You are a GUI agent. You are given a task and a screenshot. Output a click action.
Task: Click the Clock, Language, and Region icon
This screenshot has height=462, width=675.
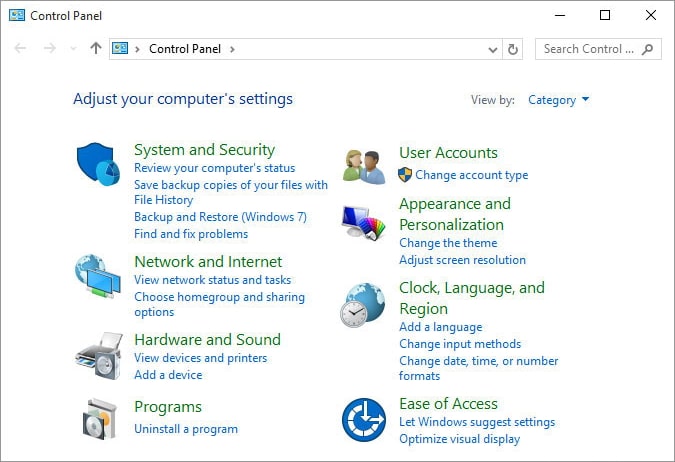[364, 305]
